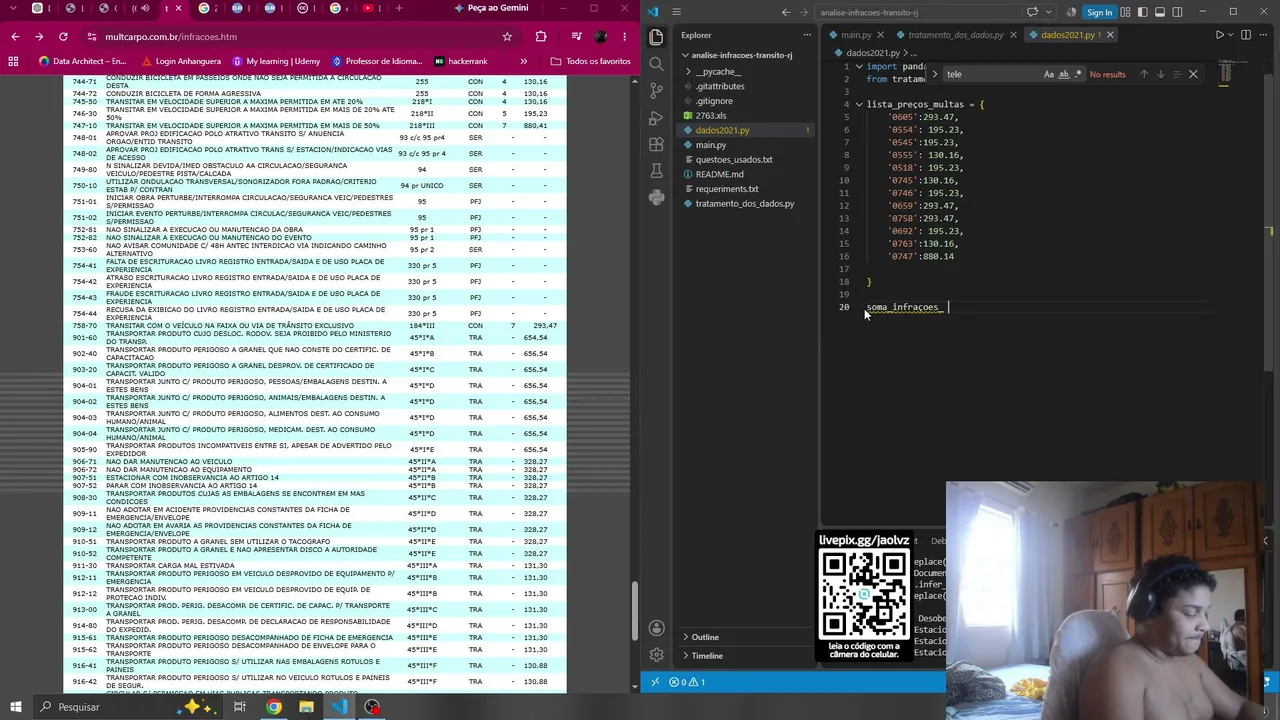Open Chrome extensions puzzle icon
Image resolution: width=1280 pixels, height=720 pixels.
coord(541,37)
